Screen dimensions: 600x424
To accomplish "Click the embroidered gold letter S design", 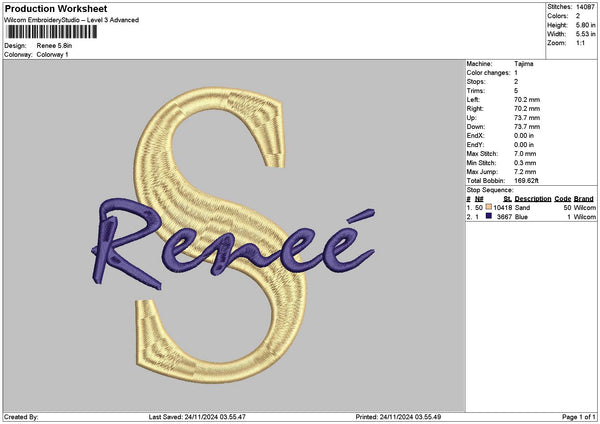I will 220,235.
